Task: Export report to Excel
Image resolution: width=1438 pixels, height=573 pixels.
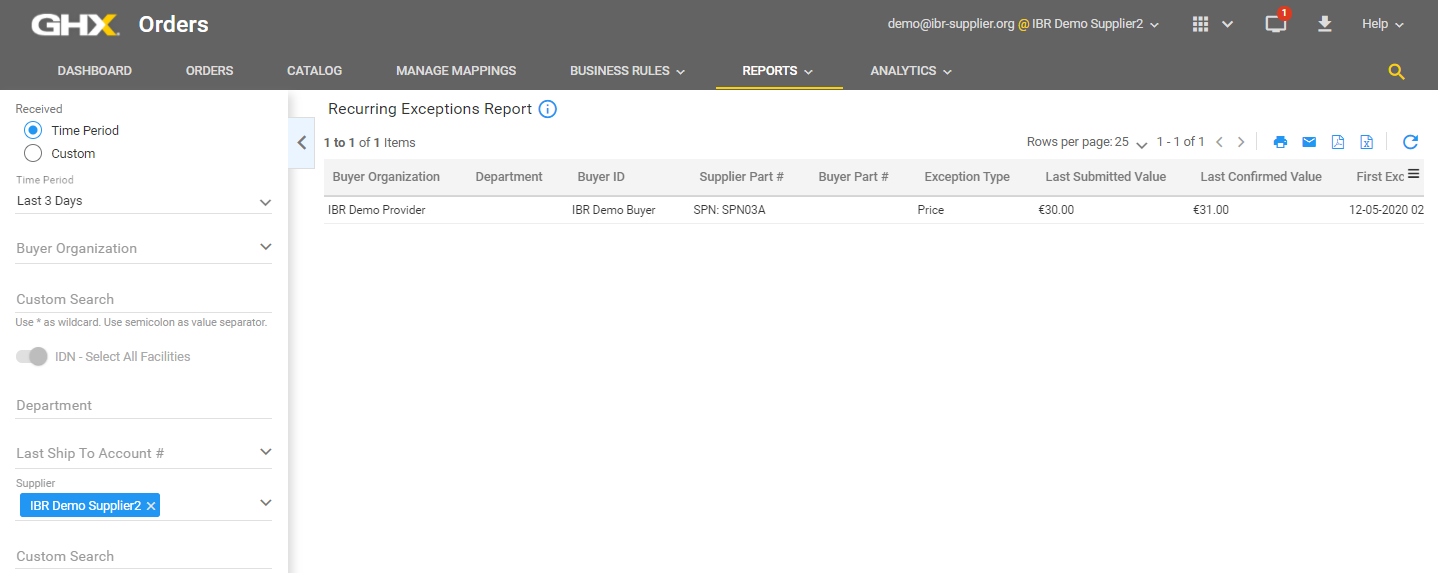Action: pos(1367,142)
